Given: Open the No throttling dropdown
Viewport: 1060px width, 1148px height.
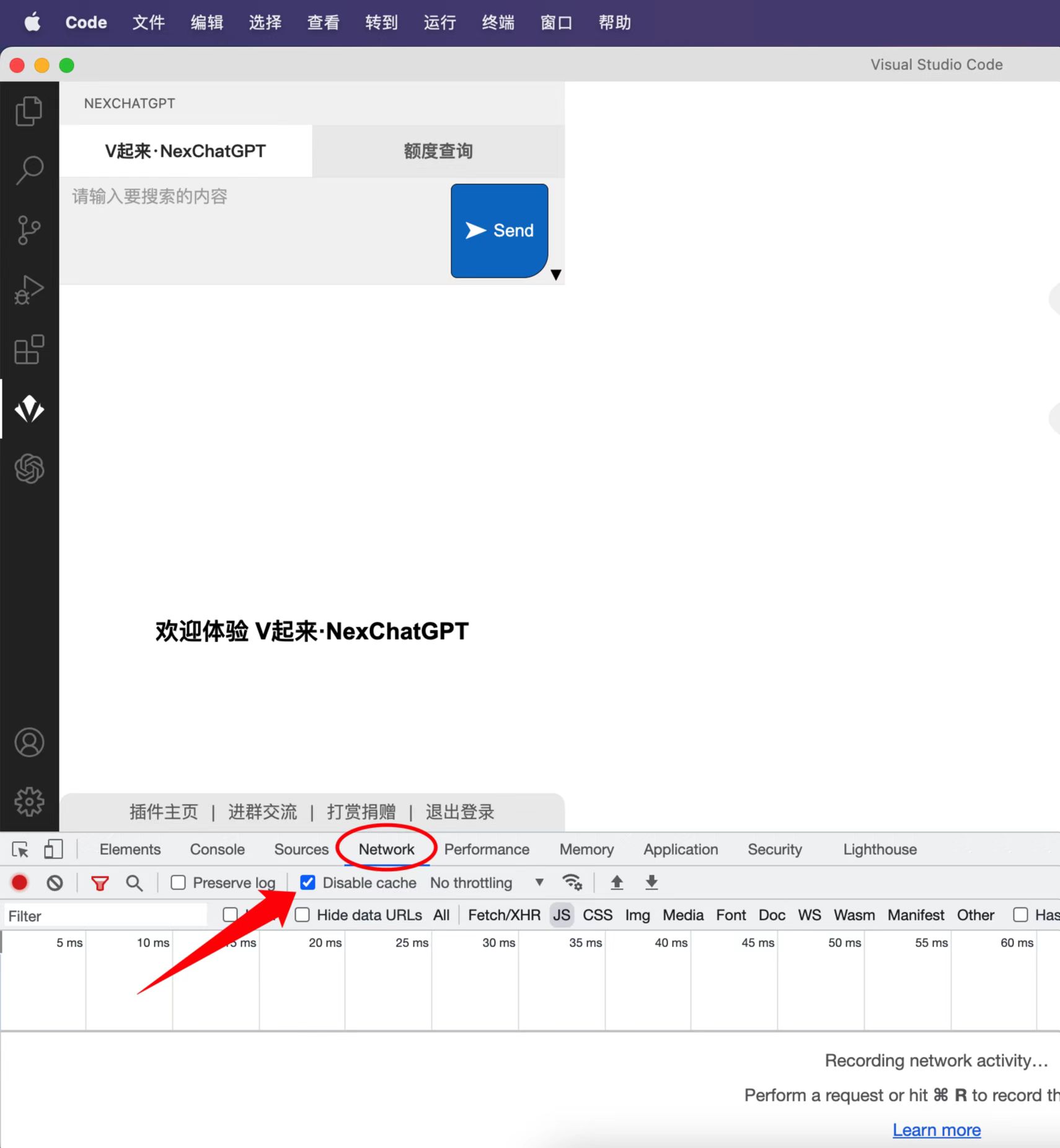Looking at the screenshot, I should pyautogui.click(x=487, y=883).
